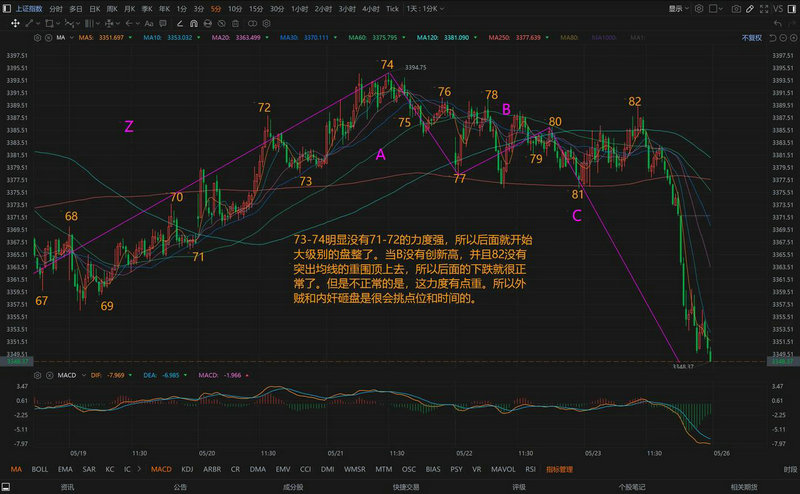
Task: Switch to KDJ indicator tab
Action: pyautogui.click(x=187, y=468)
